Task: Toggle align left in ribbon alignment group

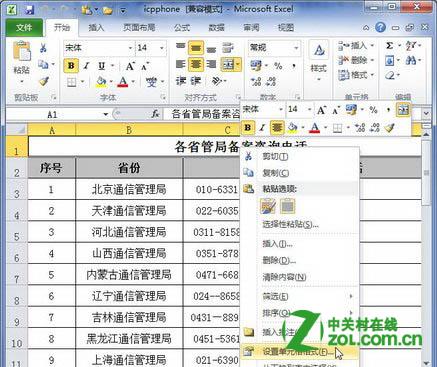Action: coord(180,64)
